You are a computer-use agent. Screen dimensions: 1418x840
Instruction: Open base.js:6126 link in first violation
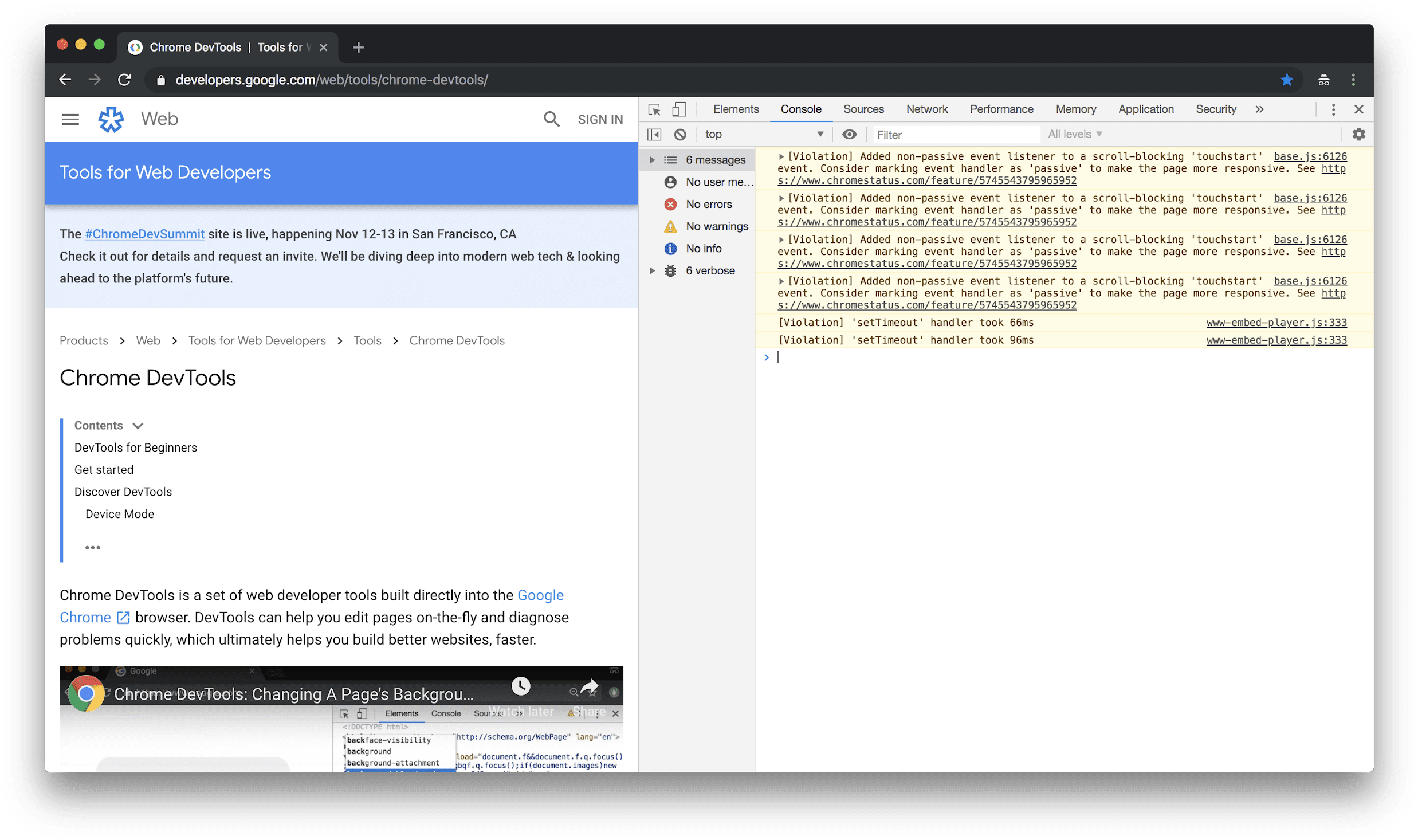pyautogui.click(x=1310, y=156)
